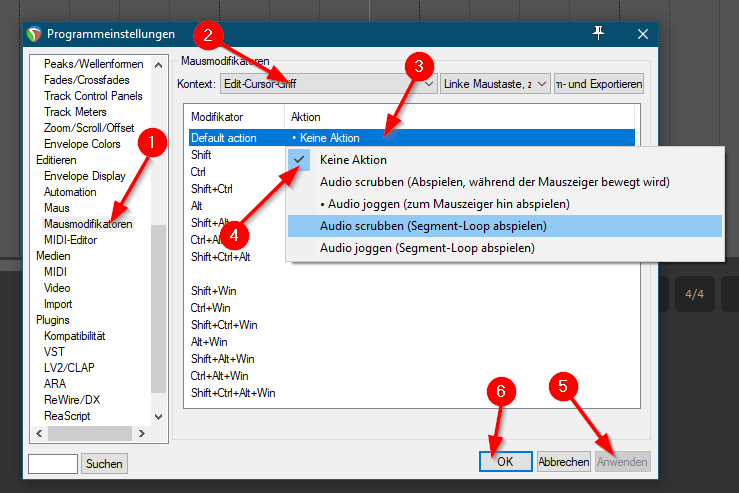Viewport: 739px width, 493px height.
Task: Select the Alt+Win modifier row
Action: [x=209, y=342]
